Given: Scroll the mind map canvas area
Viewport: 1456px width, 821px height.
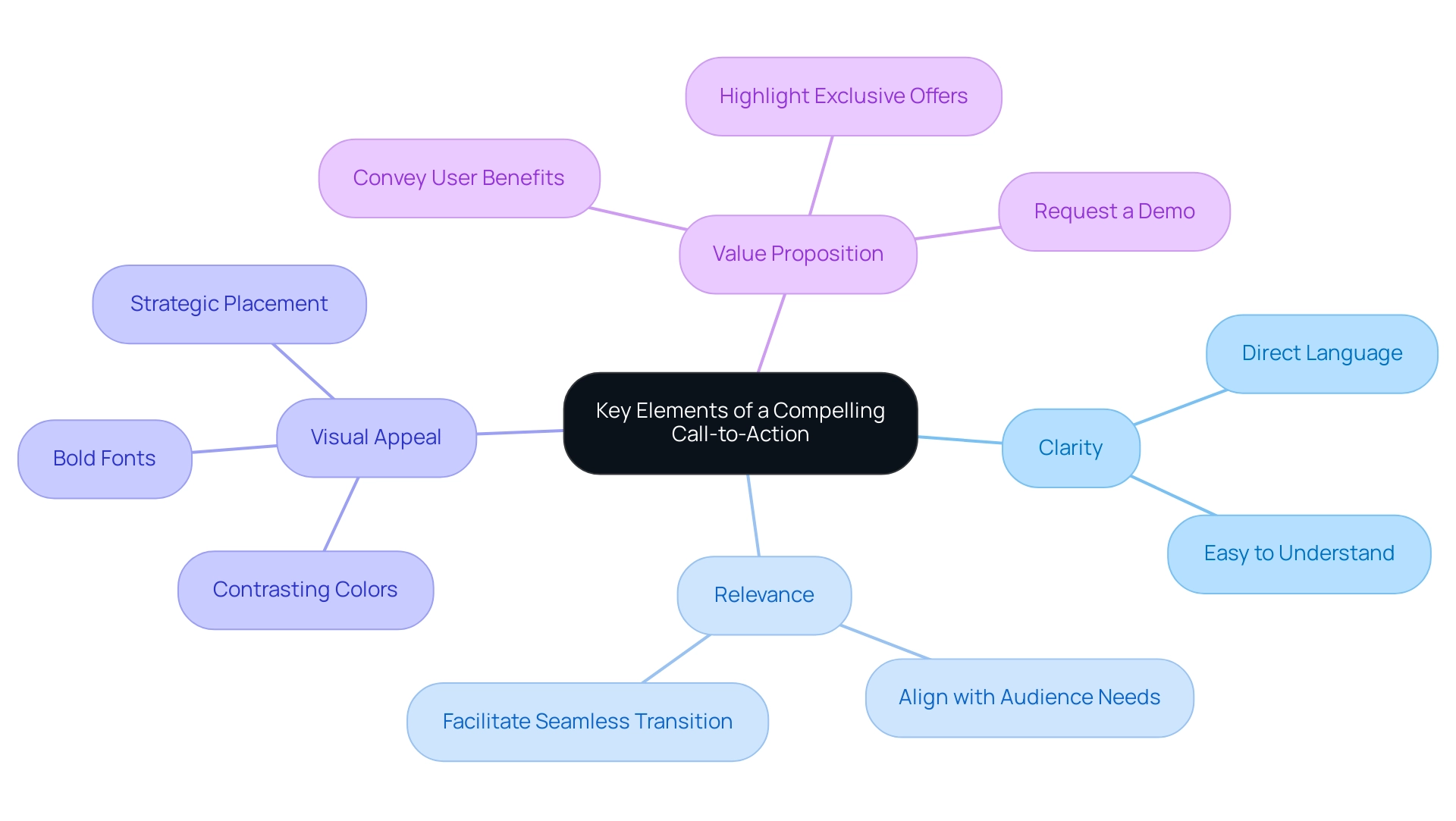Looking at the screenshot, I should coord(728,410).
